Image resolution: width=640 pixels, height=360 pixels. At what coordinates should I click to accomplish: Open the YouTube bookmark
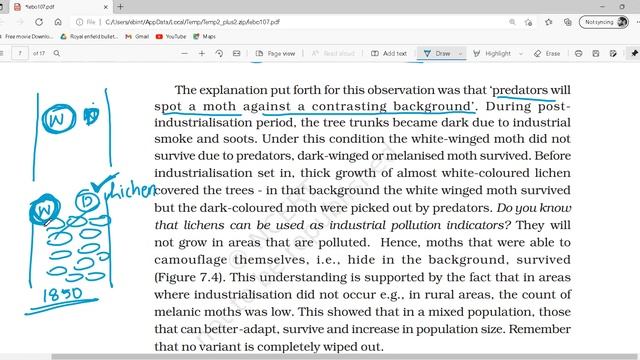coord(171,36)
